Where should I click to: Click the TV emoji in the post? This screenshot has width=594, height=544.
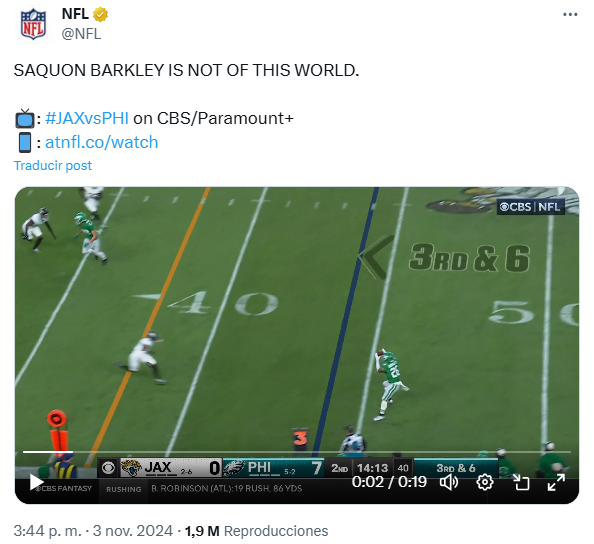[x=25, y=119]
